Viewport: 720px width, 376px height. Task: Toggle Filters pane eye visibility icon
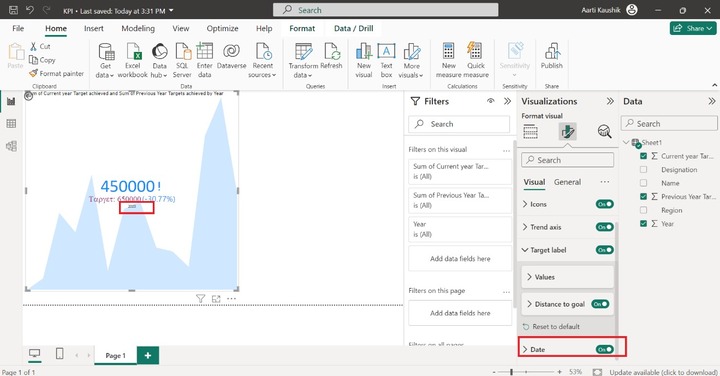coord(490,101)
